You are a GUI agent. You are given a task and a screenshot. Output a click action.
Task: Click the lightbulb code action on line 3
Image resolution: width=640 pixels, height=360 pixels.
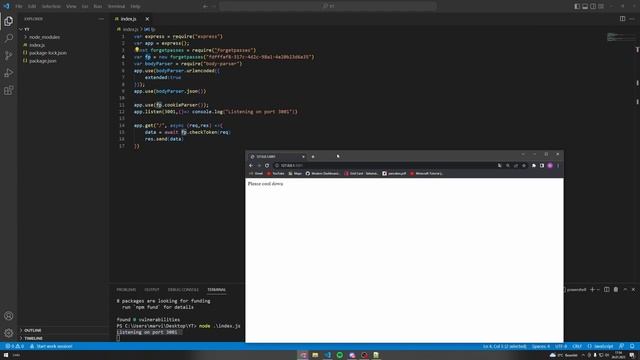pos(137,50)
